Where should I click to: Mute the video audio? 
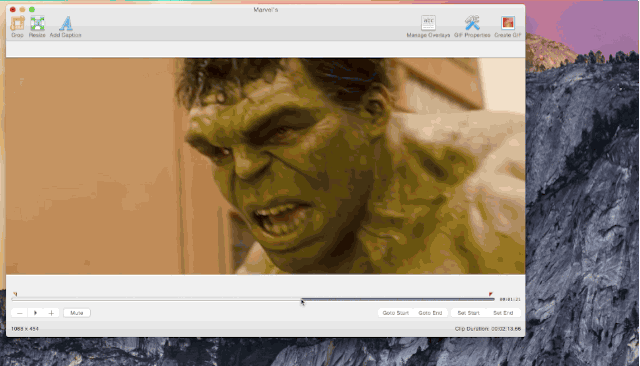point(77,313)
